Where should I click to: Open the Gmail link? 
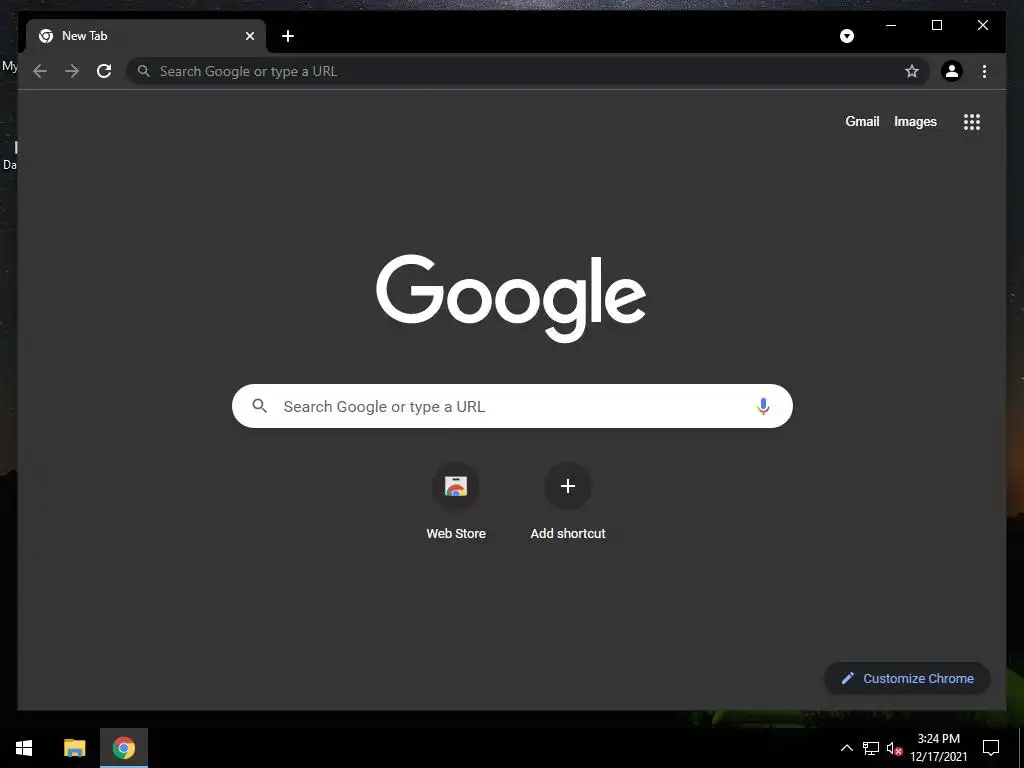[x=862, y=121]
